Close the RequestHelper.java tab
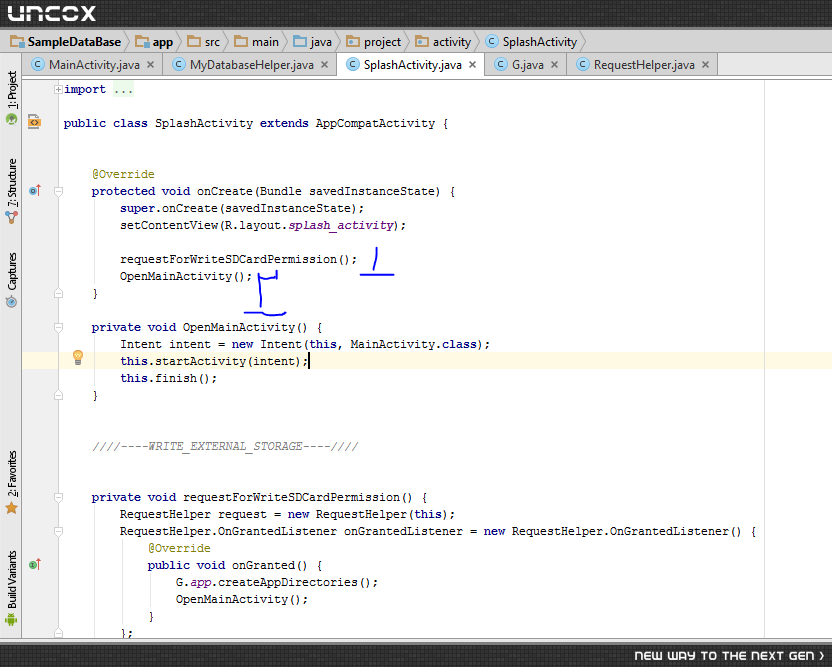 pos(705,65)
